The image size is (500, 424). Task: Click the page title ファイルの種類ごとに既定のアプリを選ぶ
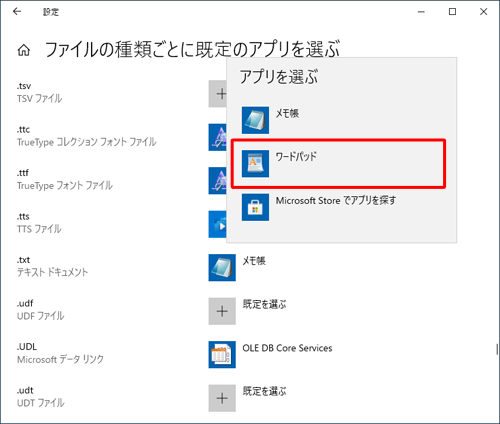coord(192,49)
